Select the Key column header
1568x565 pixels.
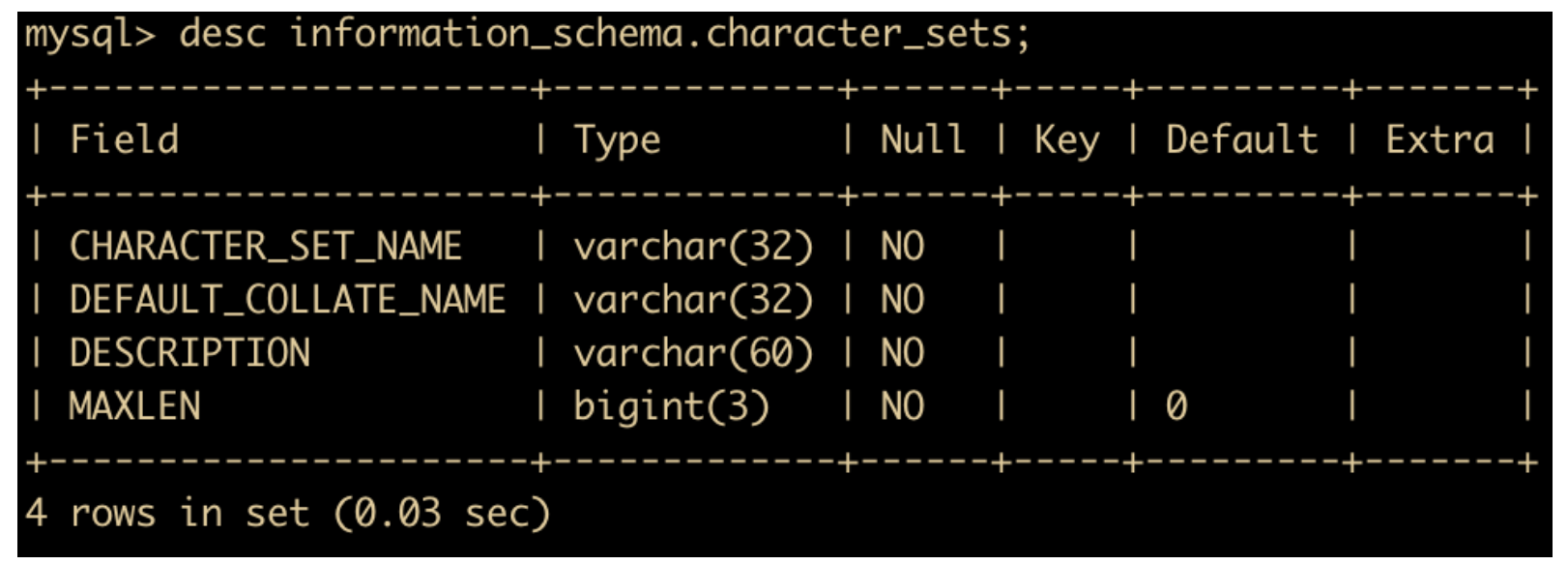(x=1066, y=141)
